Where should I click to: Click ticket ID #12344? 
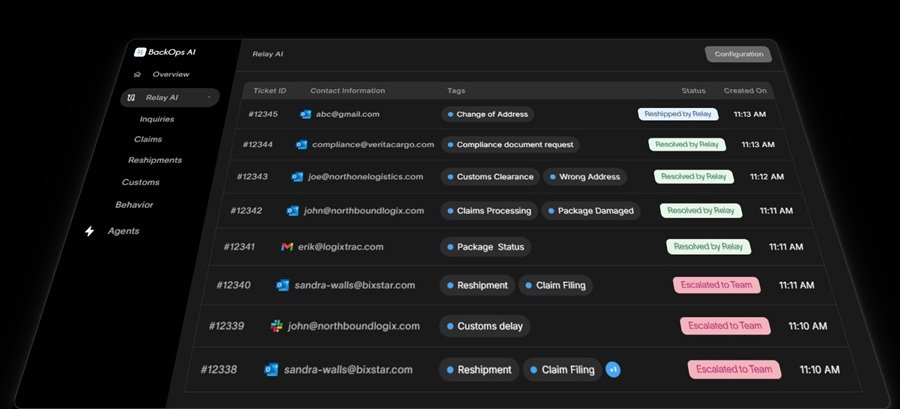(258, 145)
